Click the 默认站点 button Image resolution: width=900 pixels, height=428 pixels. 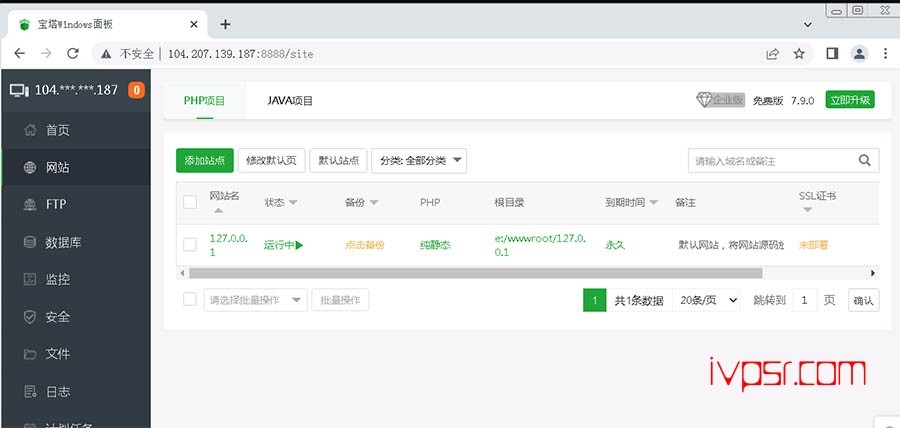point(338,161)
